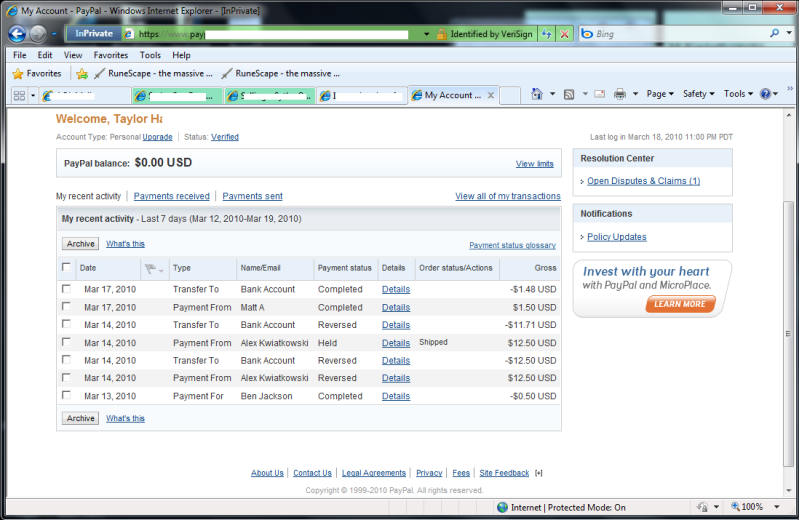This screenshot has width=799, height=520.
Task: Click the flag sort icon in header
Action: tap(150, 268)
